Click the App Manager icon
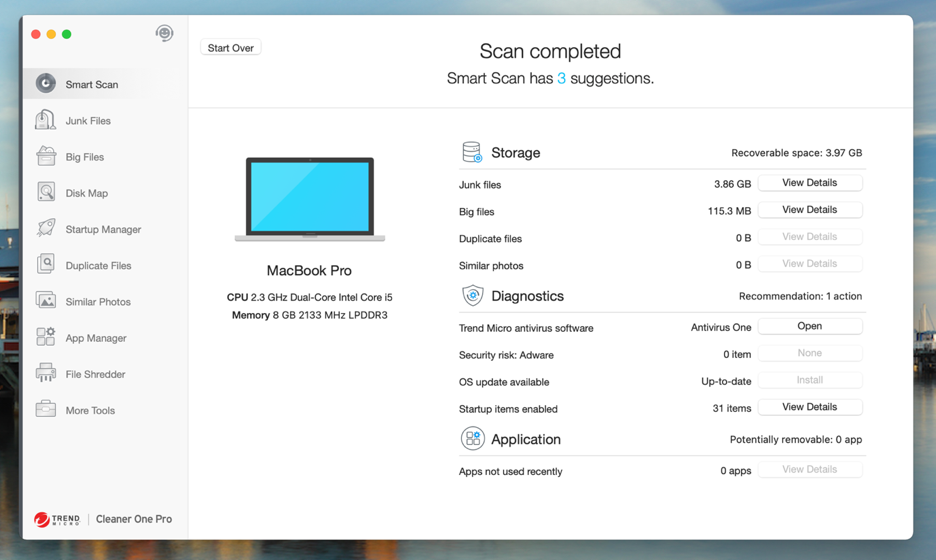This screenshot has width=936, height=560. click(46, 338)
